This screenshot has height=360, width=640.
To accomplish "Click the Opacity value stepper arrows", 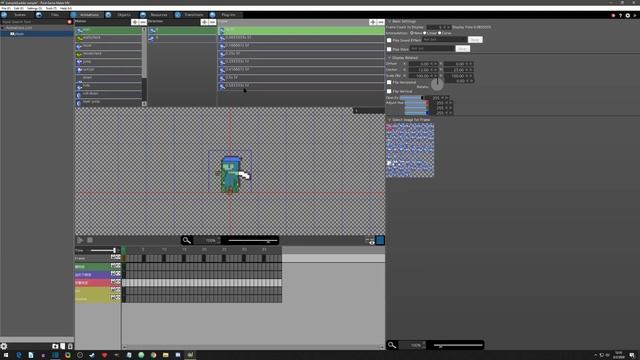I will pos(446,98).
